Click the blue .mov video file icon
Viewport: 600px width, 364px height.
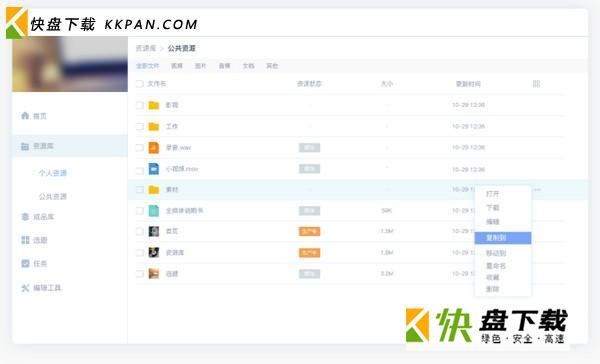coord(154,168)
